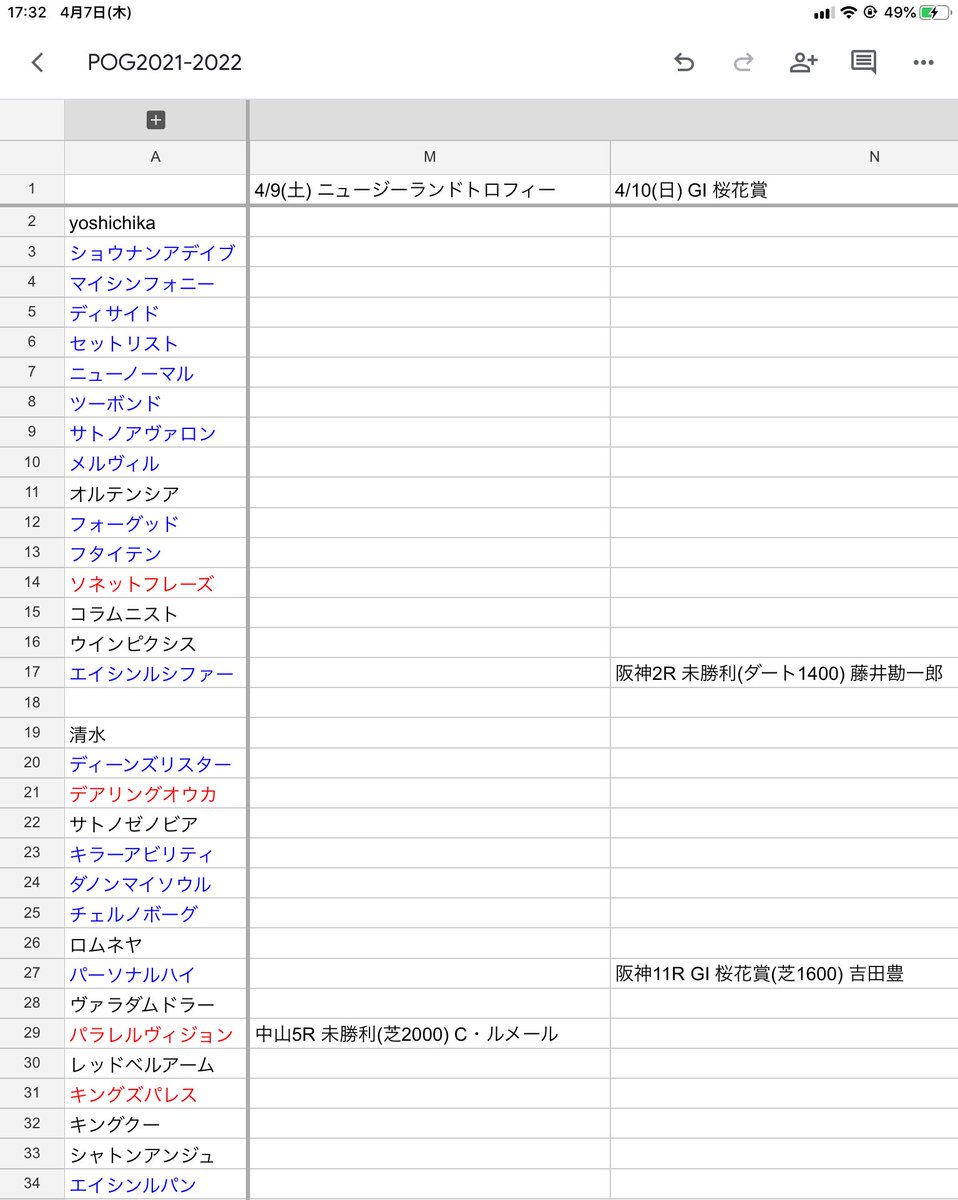Select cell '清水'

(155, 734)
